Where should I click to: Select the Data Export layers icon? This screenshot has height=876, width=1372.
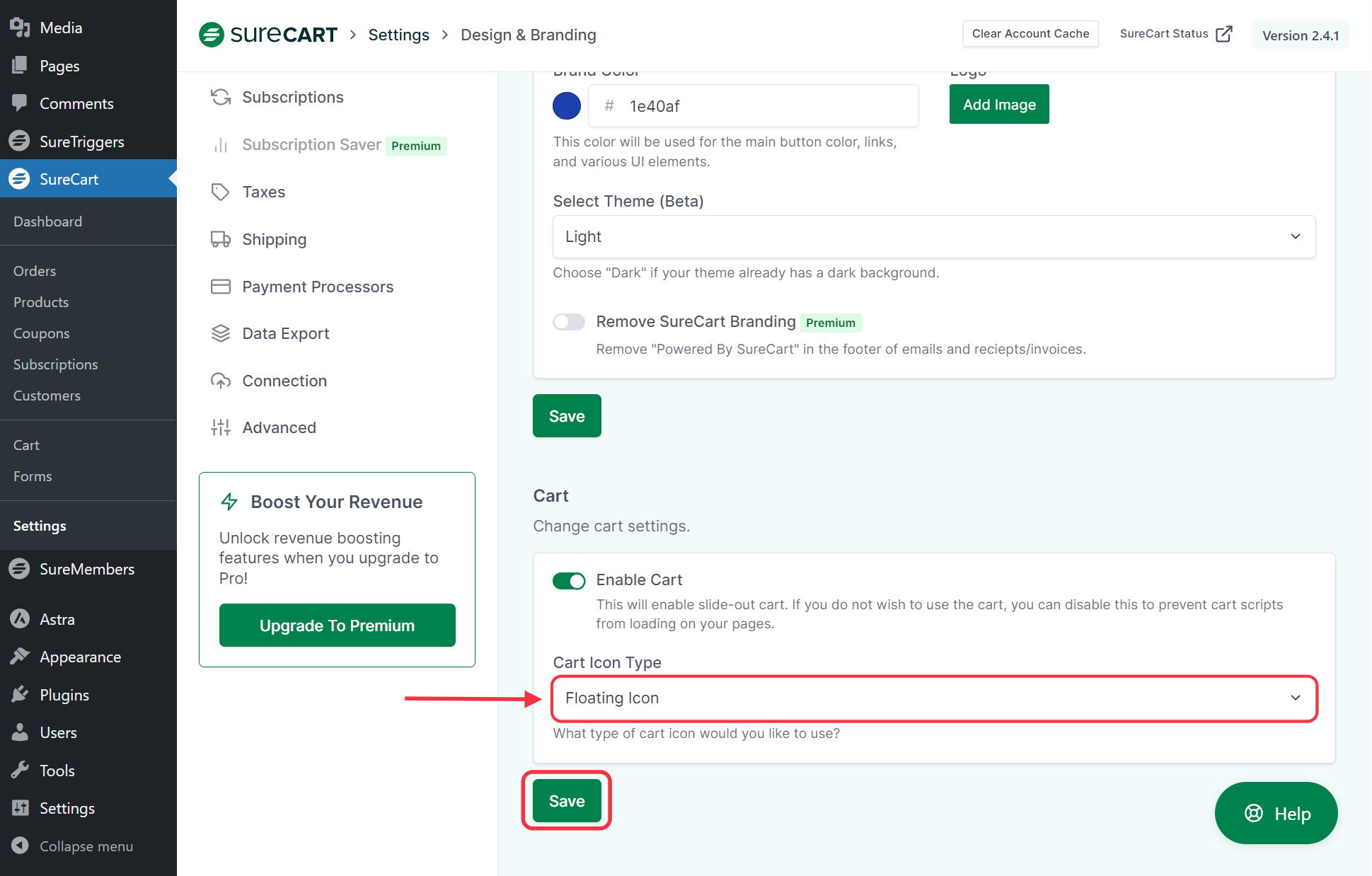pyautogui.click(x=220, y=333)
